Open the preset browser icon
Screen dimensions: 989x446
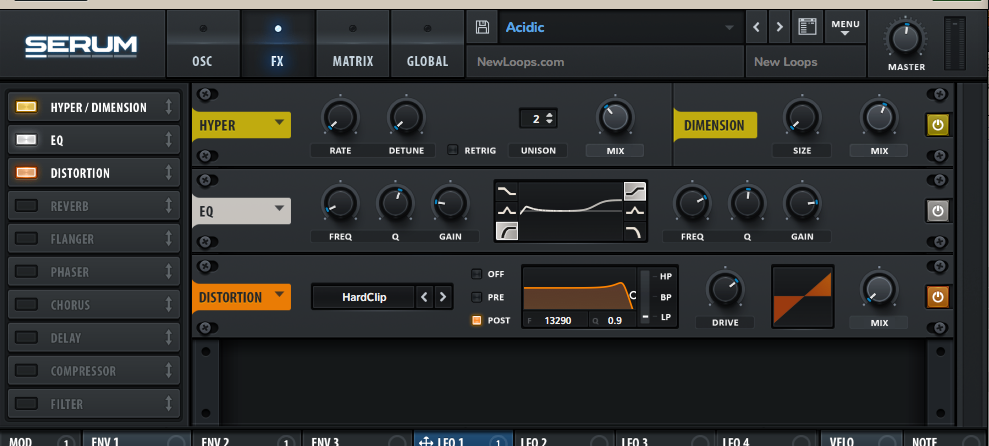[x=807, y=27]
